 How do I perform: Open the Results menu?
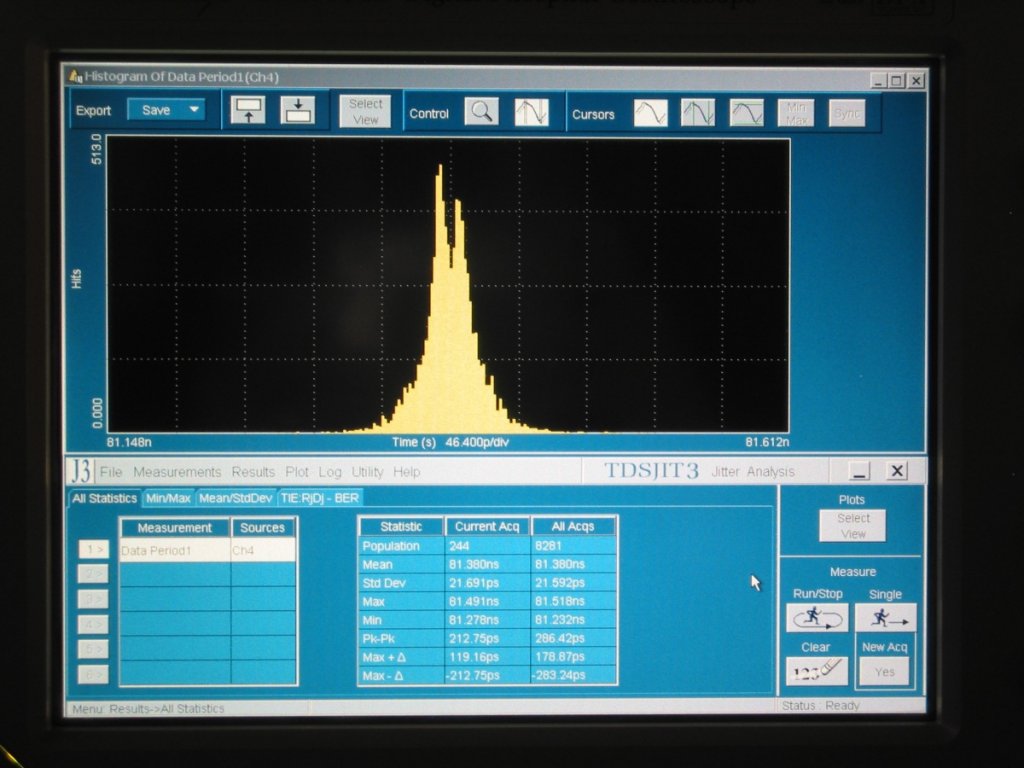tap(253, 472)
